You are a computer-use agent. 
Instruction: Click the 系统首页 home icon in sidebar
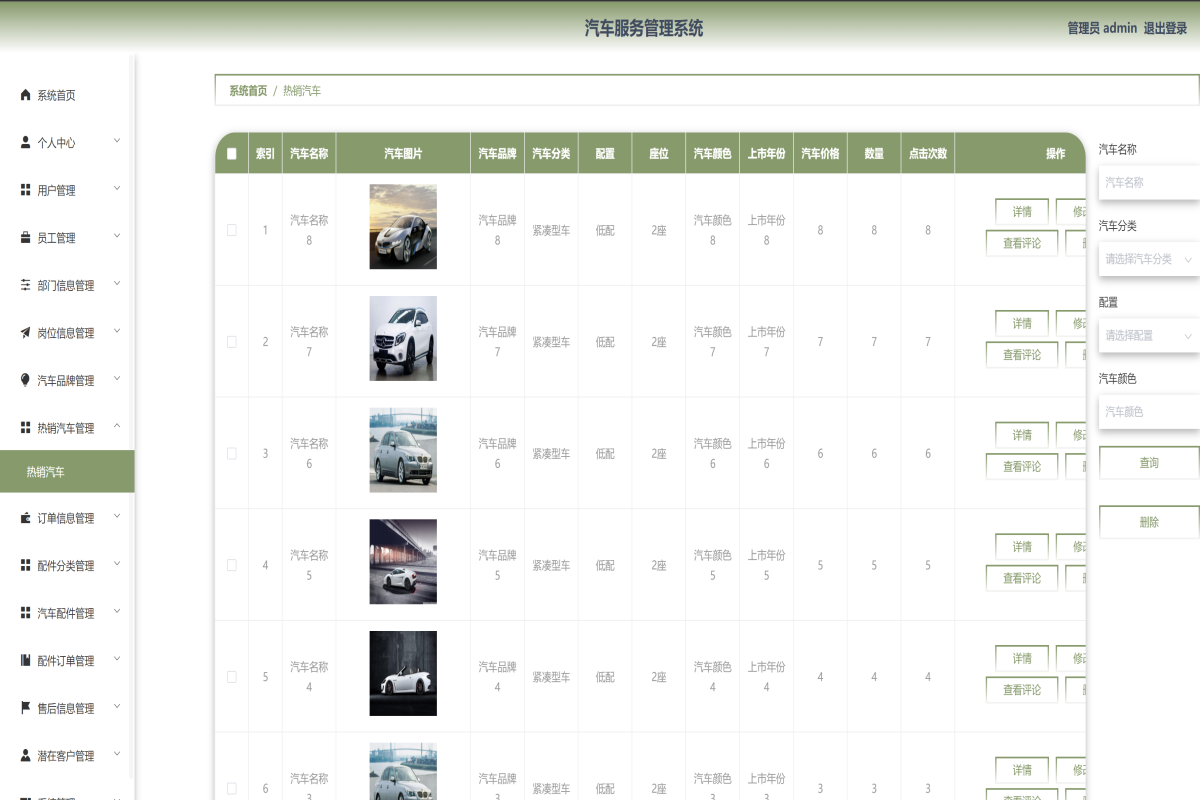[23, 95]
